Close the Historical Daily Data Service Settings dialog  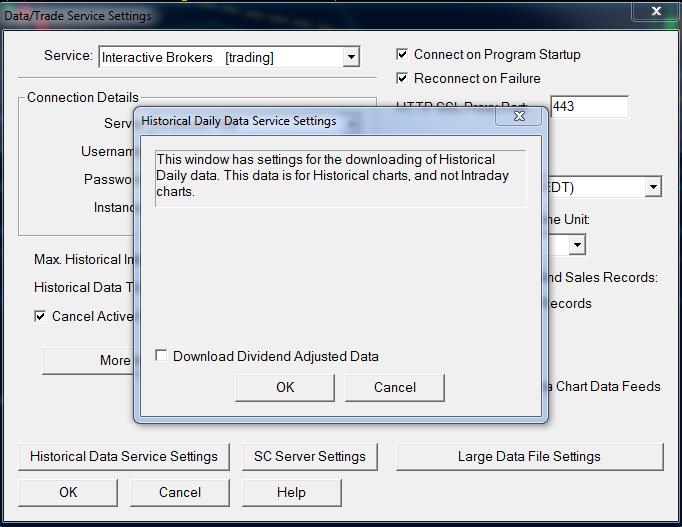point(519,116)
